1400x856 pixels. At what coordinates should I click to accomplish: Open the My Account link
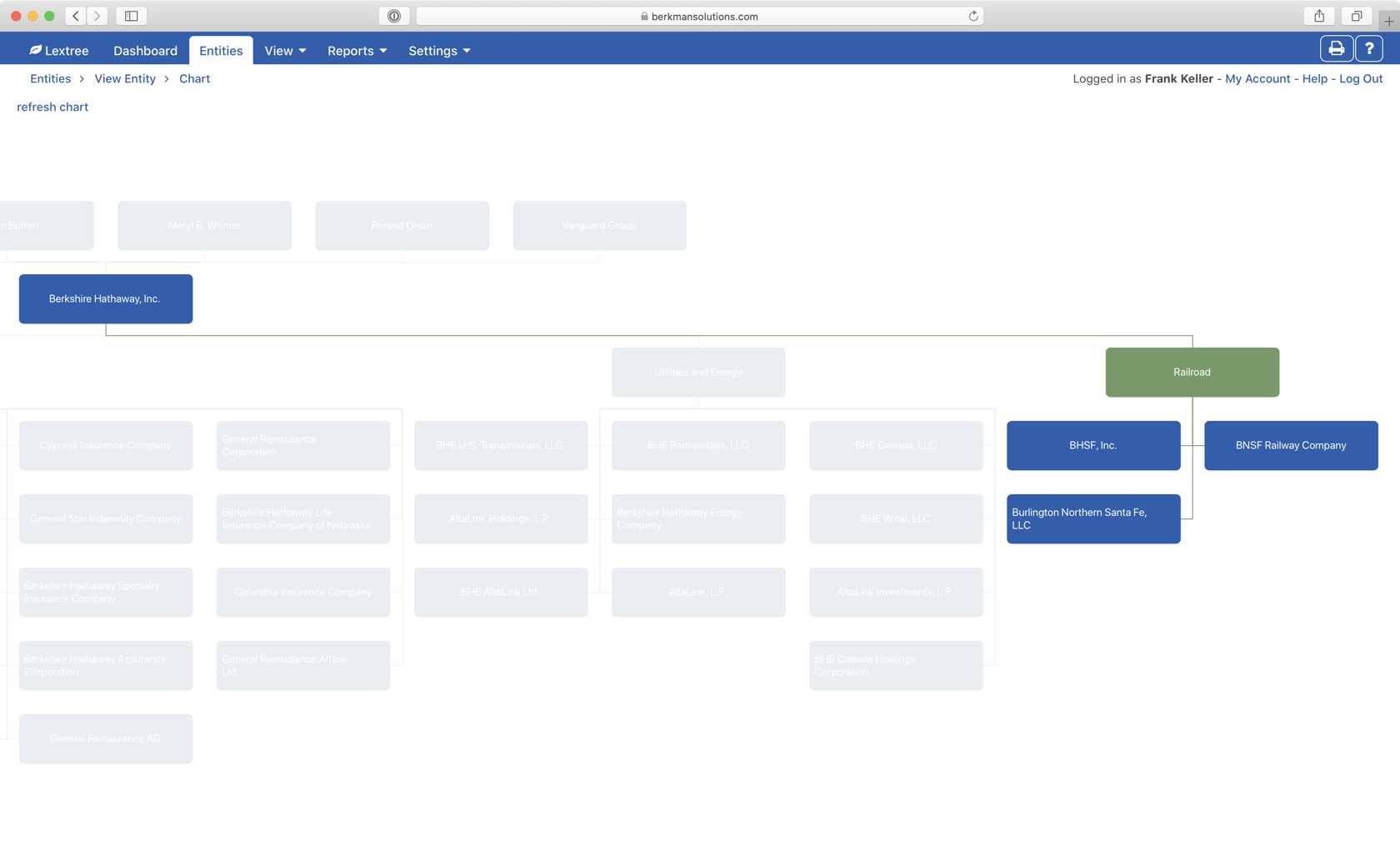1257,78
